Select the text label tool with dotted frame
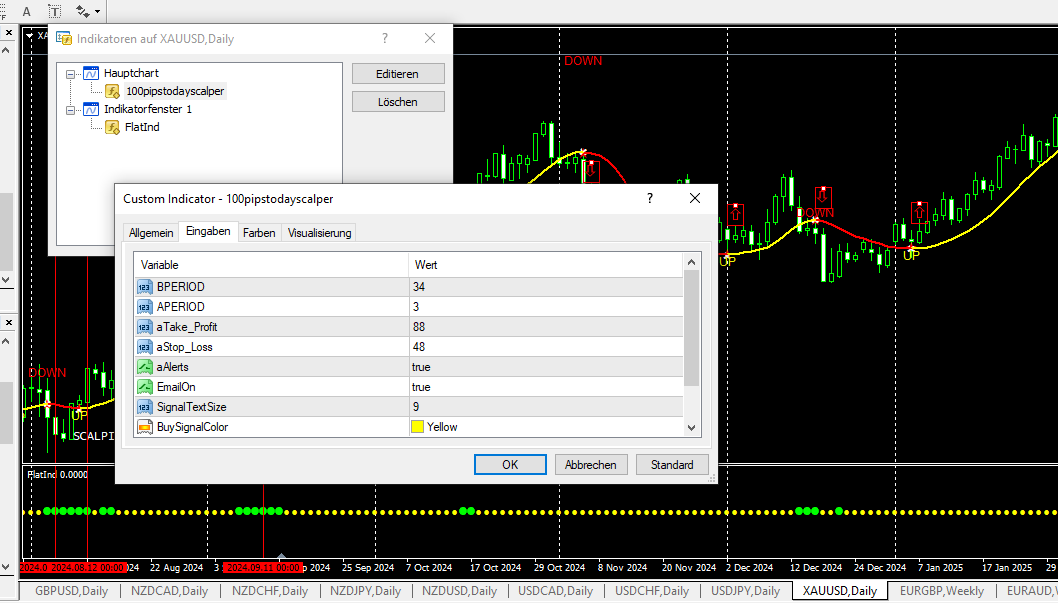Screen dimensions: 1058x603 pyautogui.click(x=55, y=11)
